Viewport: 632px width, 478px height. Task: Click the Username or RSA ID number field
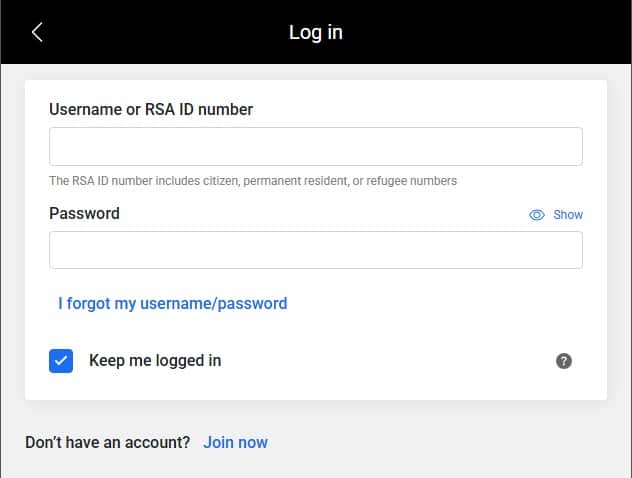coord(316,146)
